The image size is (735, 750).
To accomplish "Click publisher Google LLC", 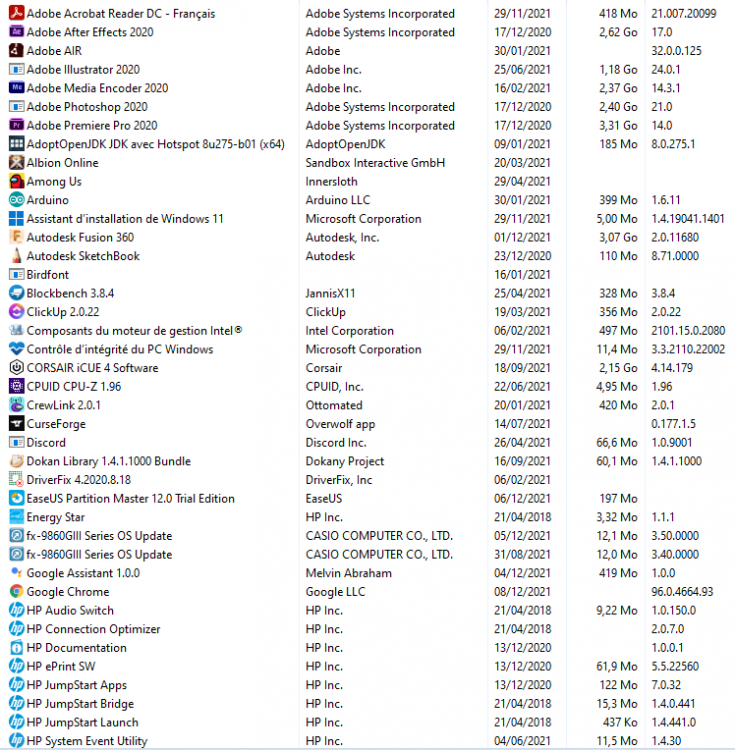I will (x=335, y=592).
